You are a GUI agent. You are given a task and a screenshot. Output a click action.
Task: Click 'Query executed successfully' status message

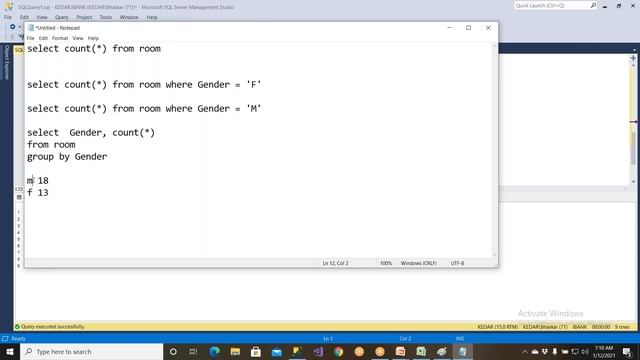tap(53, 327)
